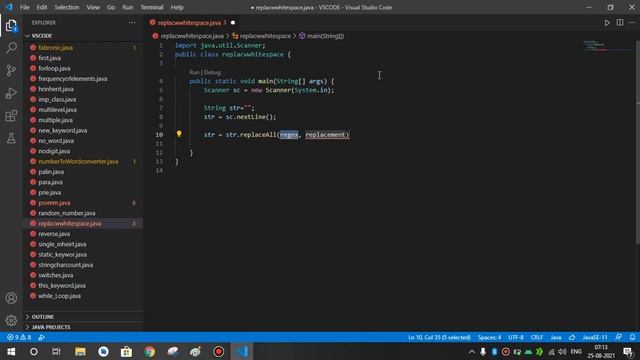
Task: Open the Manage gear settings
Action: [11, 320]
